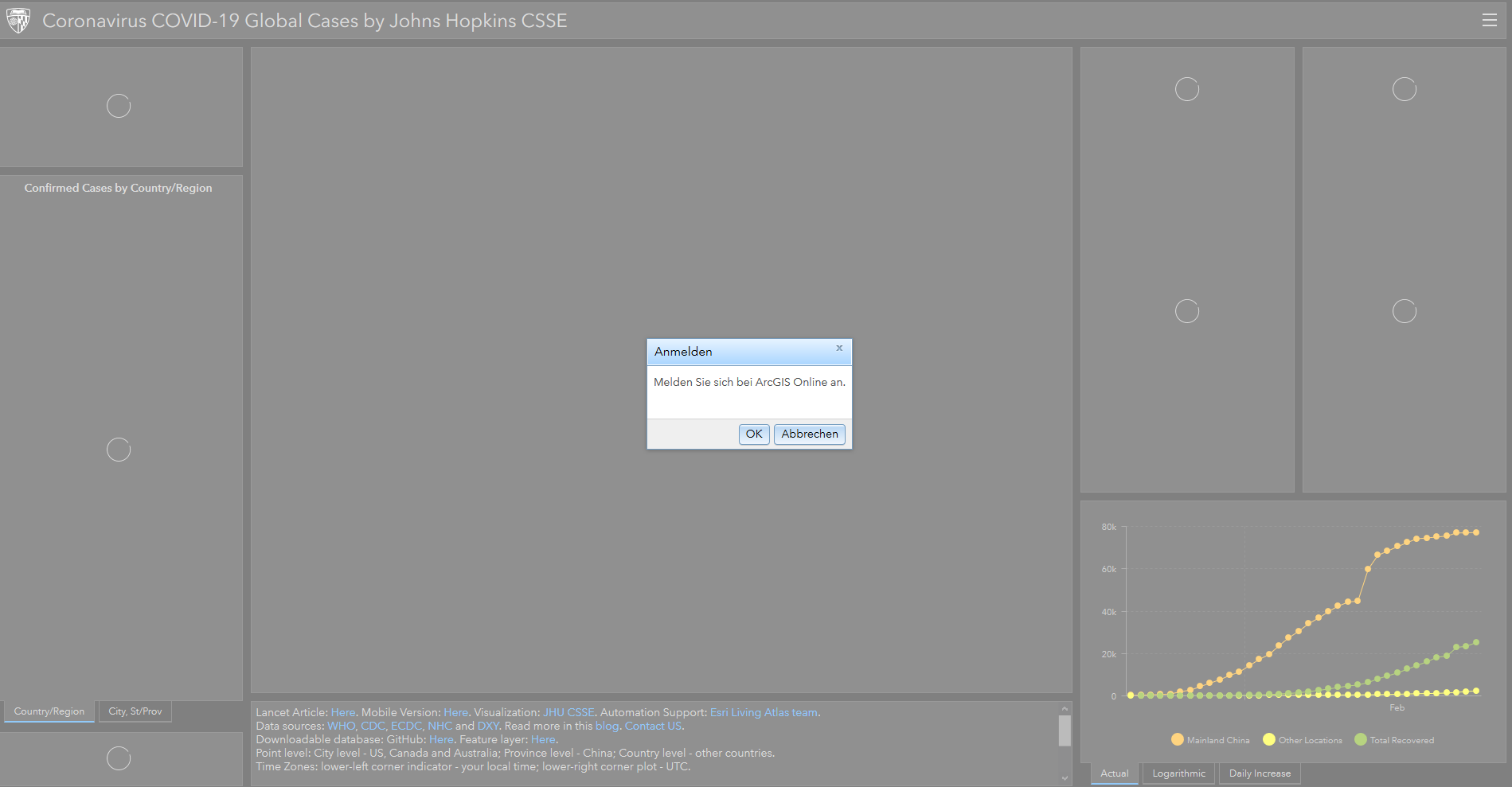Open the NHC data source link

point(440,726)
